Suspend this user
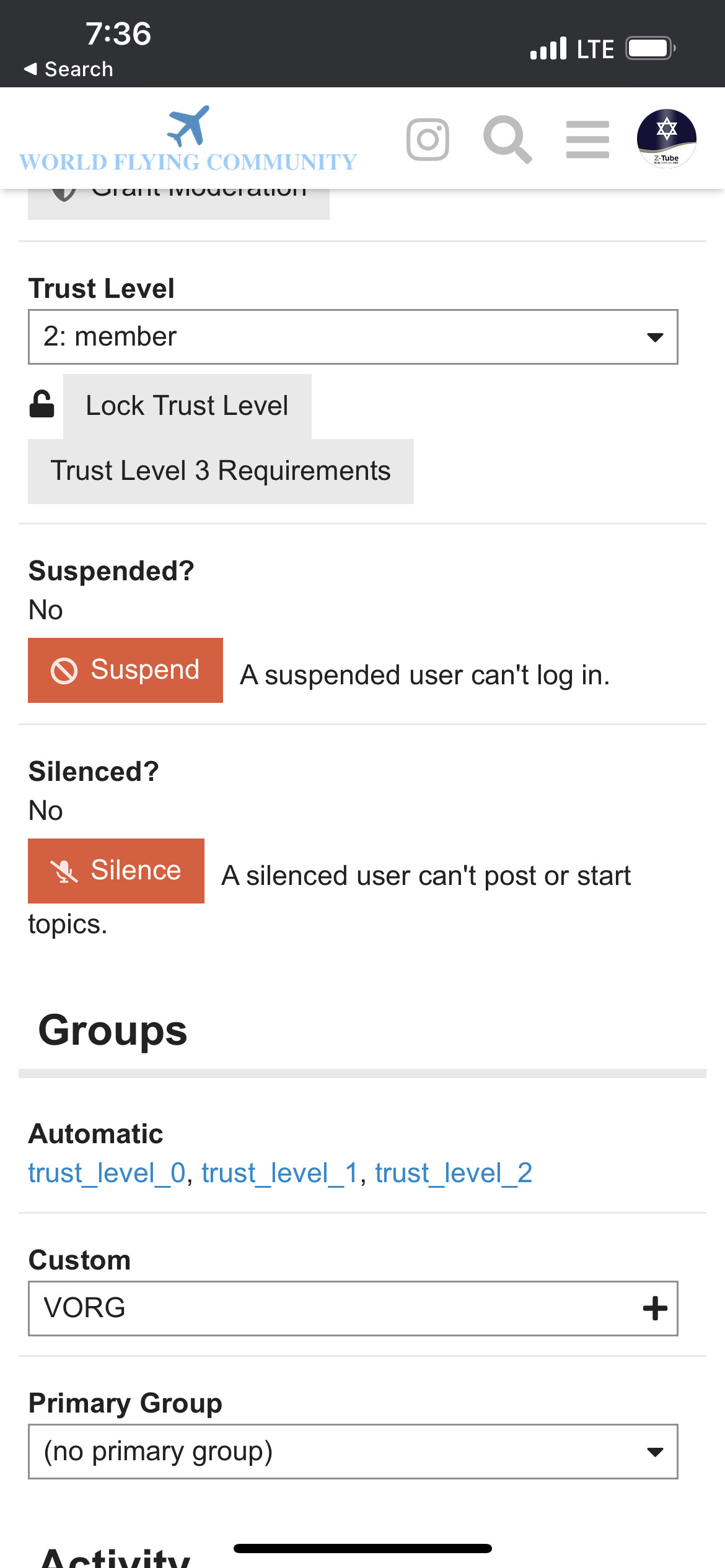 [x=125, y=670]
